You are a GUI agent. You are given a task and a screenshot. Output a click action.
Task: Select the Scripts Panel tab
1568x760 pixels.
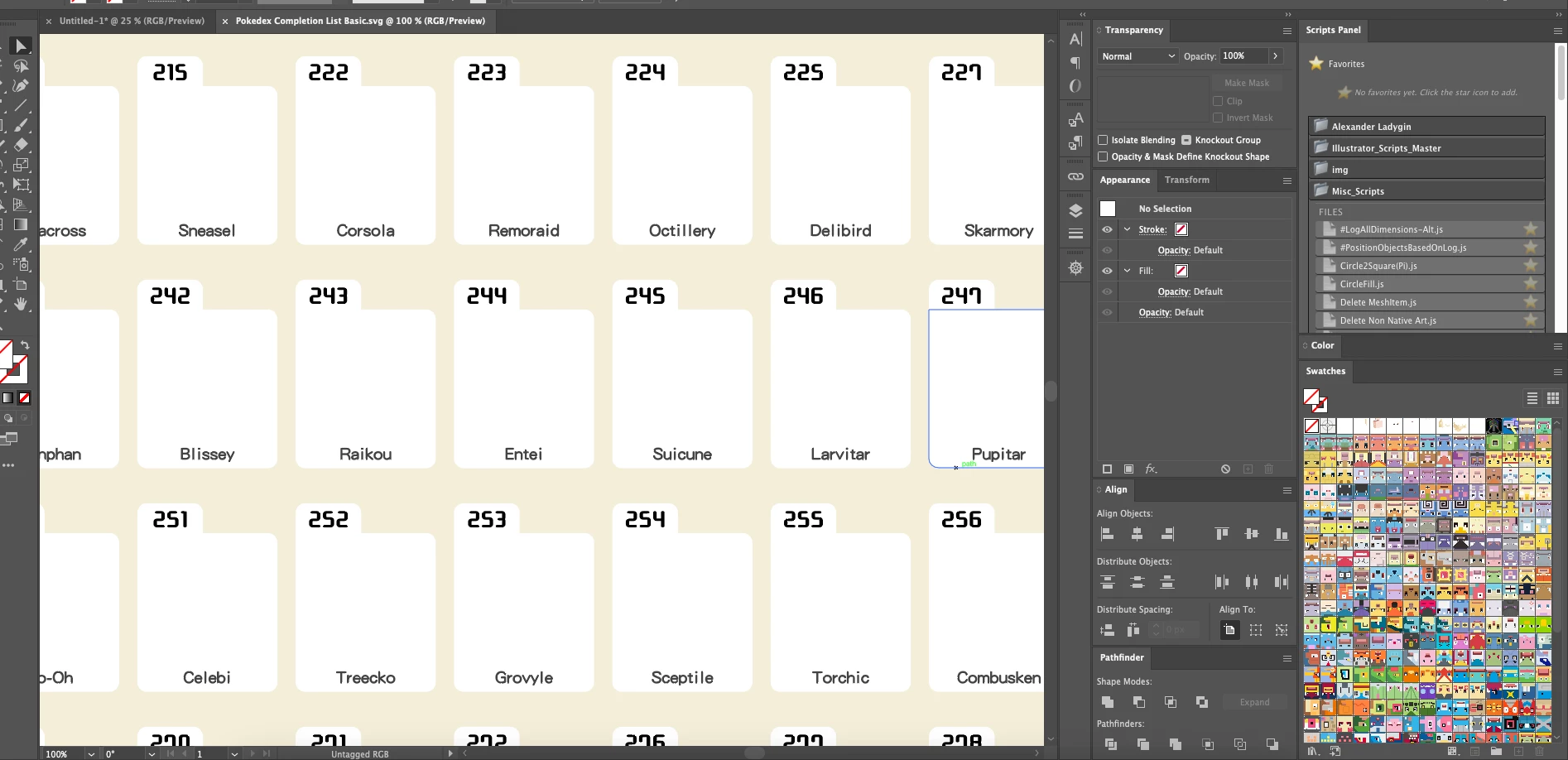point(1333,30)
